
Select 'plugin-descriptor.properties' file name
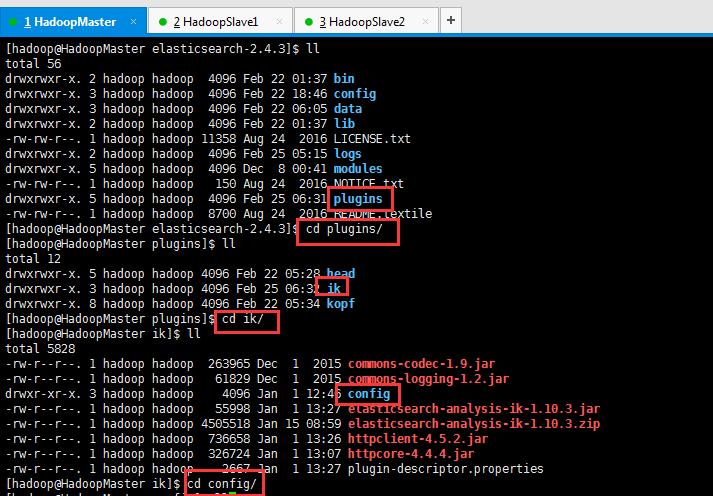click(x=446, y=469)
